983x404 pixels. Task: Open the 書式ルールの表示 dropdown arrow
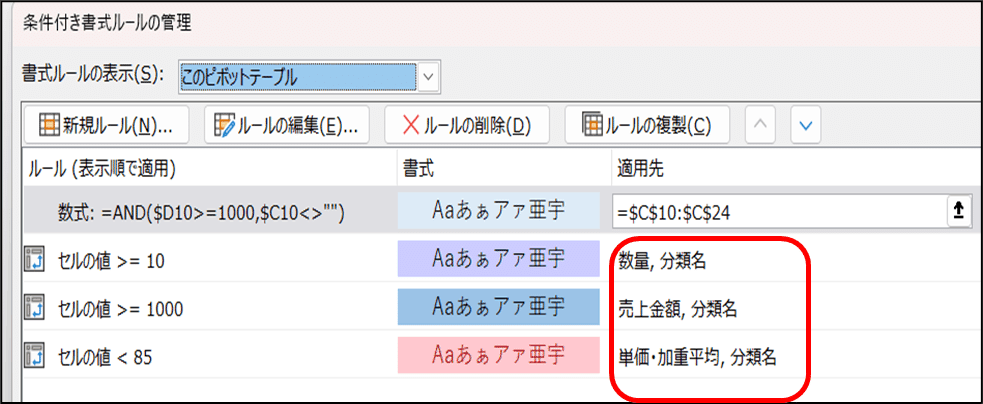[x=428, y=76]
